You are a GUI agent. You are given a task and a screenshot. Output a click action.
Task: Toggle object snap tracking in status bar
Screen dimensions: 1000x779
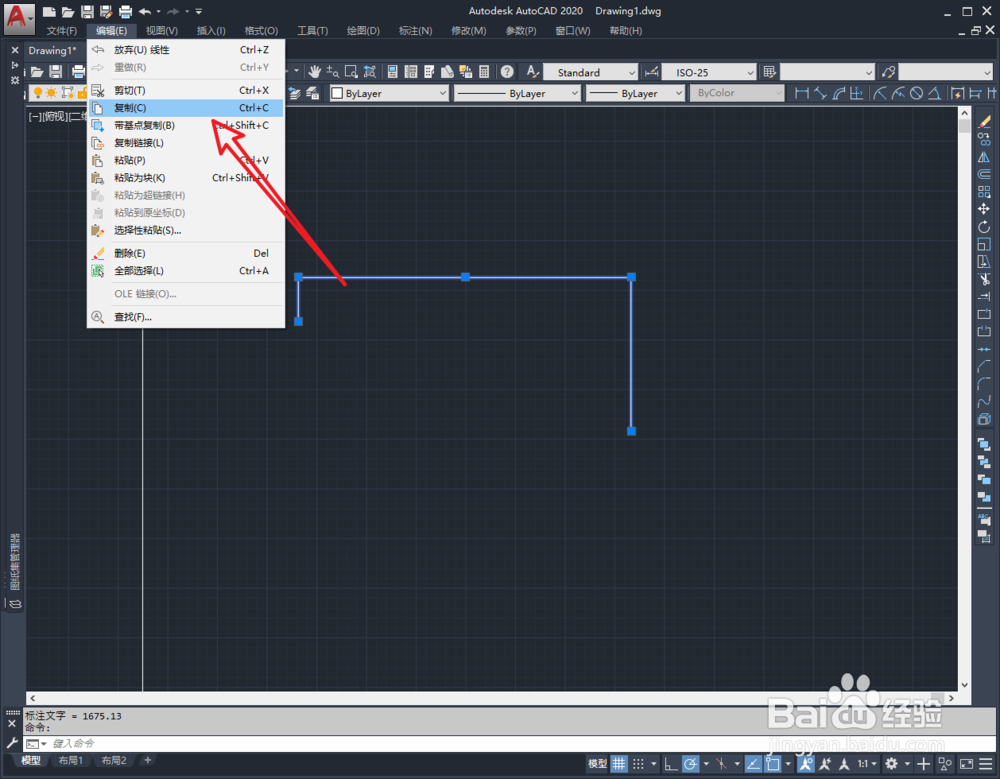click(x=753, y=764)
